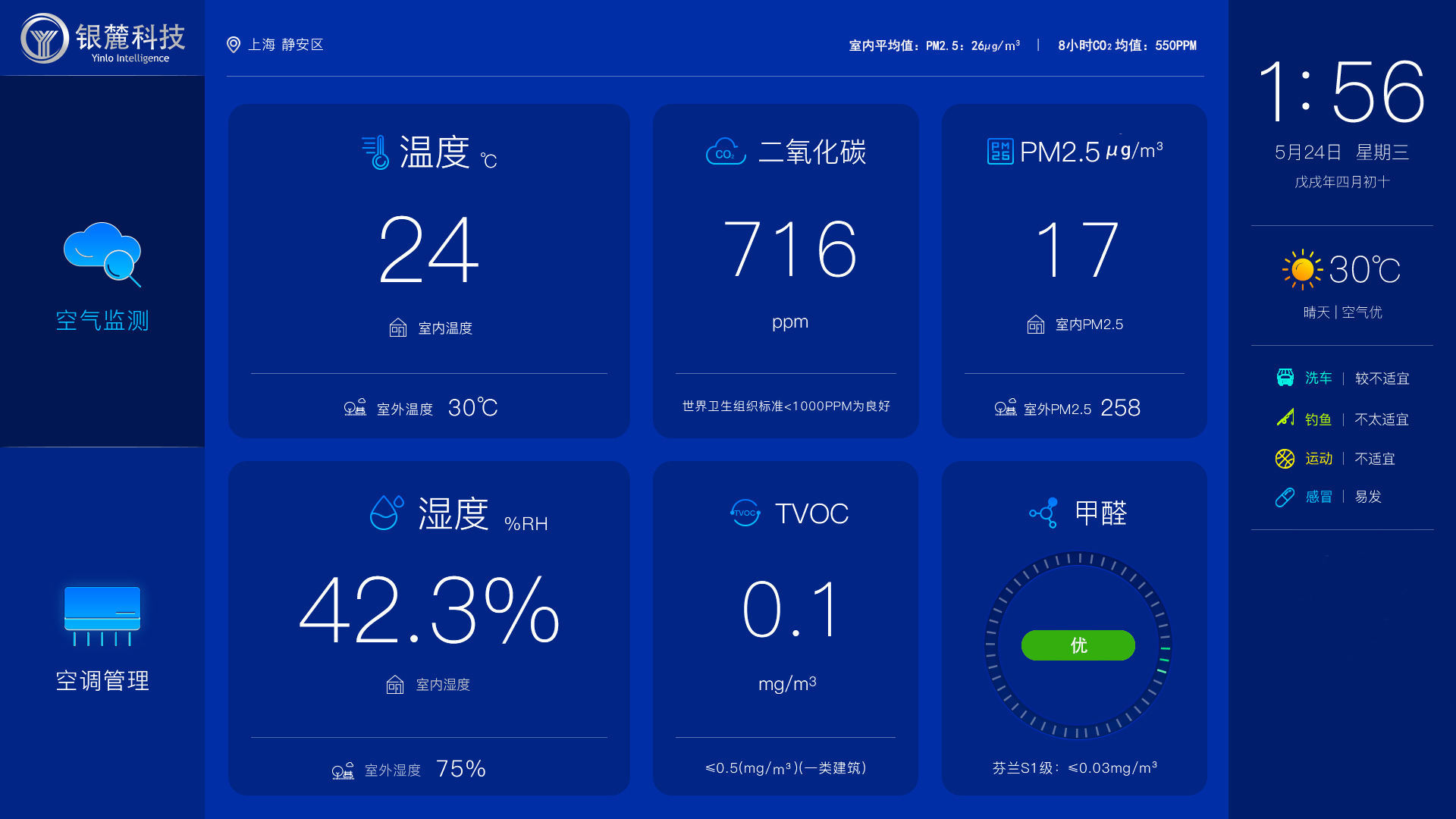Click the lunar date 戊戌年四月初十
The height and width of the screenshot is (819, 1456).
click(1342, 182)
